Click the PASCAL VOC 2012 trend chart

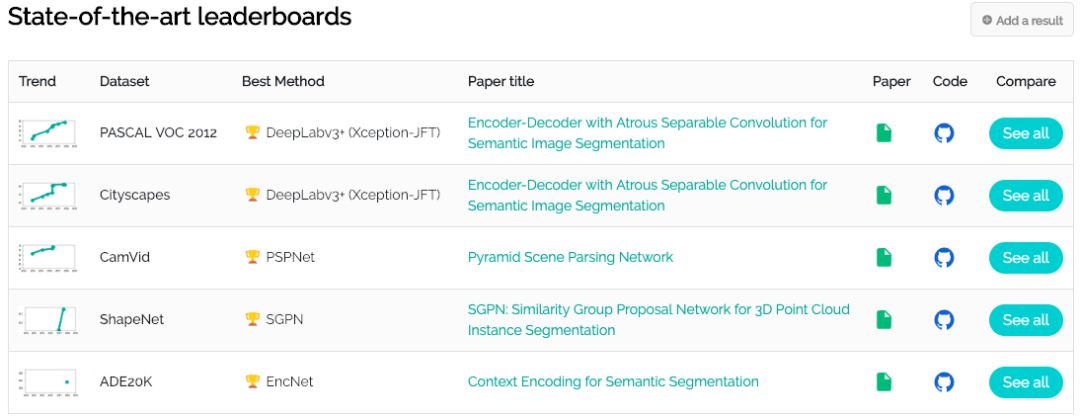[x=47, y=132]
